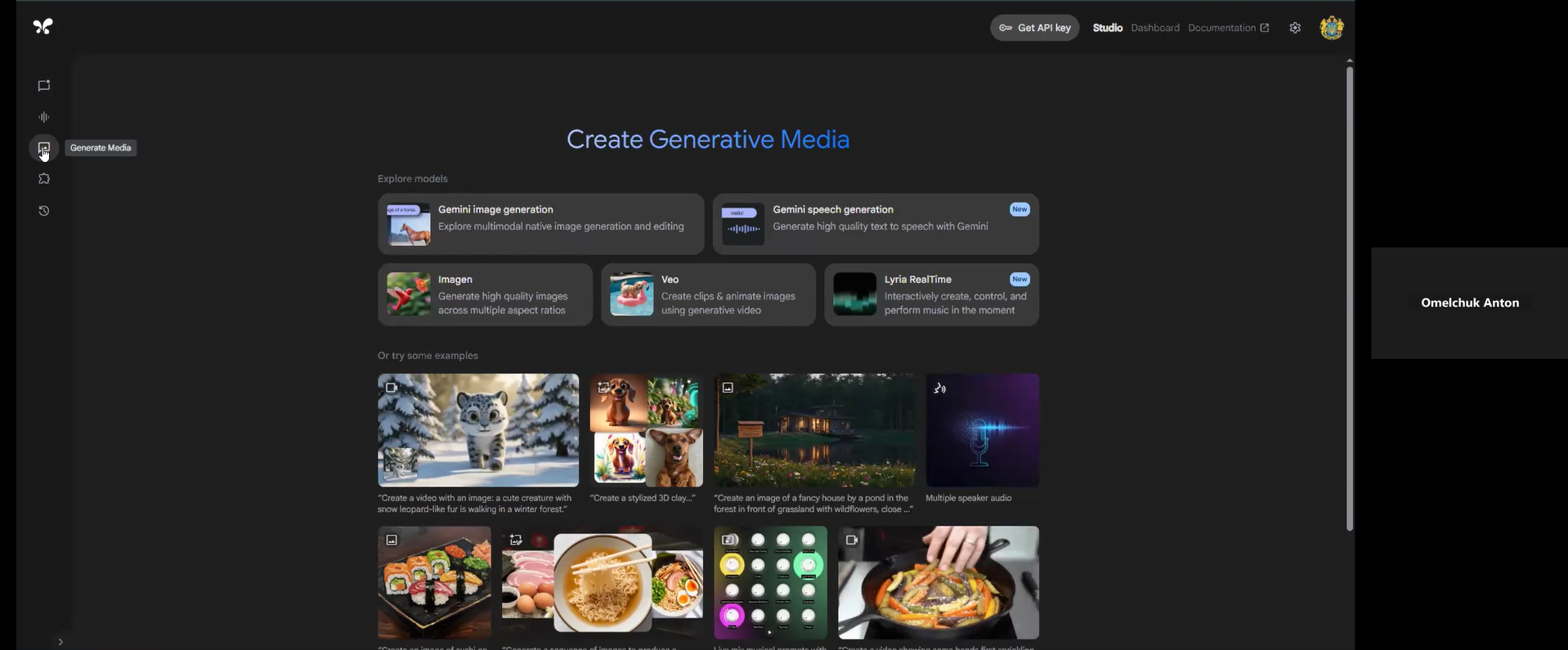Switch to the Dashboard tab
Viewport: 1568px width, 650px height.
click(x=1154, y=28)
